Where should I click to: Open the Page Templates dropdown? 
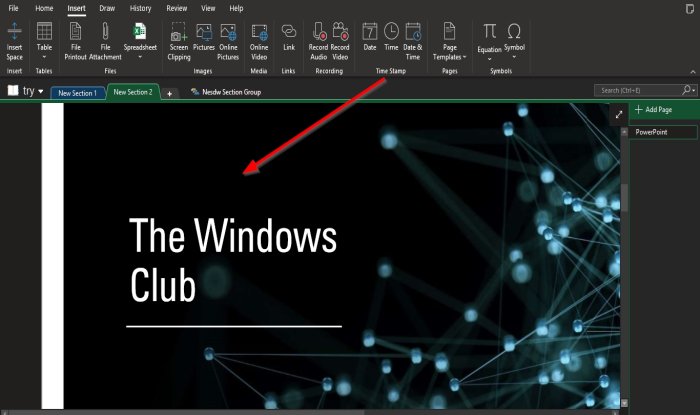pyautogui.click(x=450, y=41)
